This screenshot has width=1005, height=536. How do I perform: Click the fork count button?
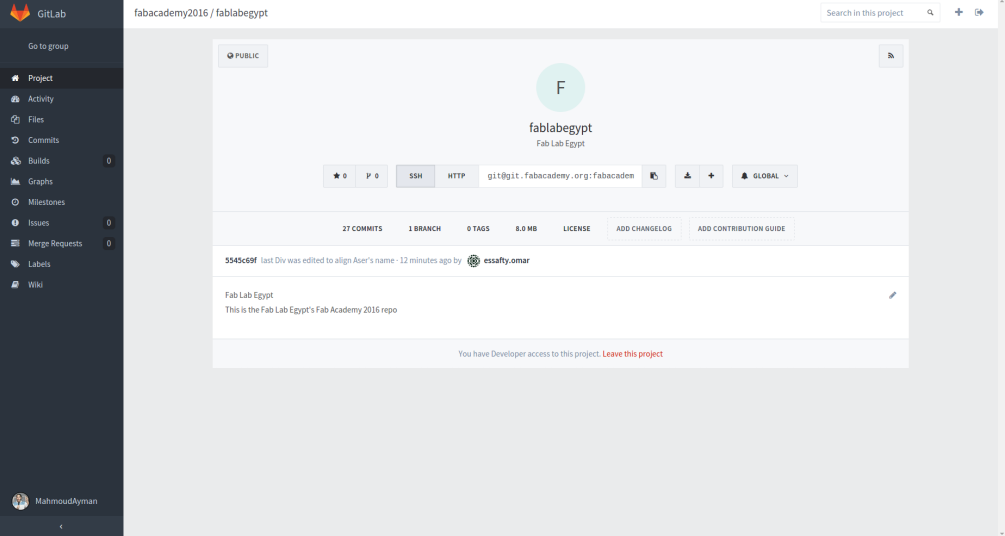point(372,176)
